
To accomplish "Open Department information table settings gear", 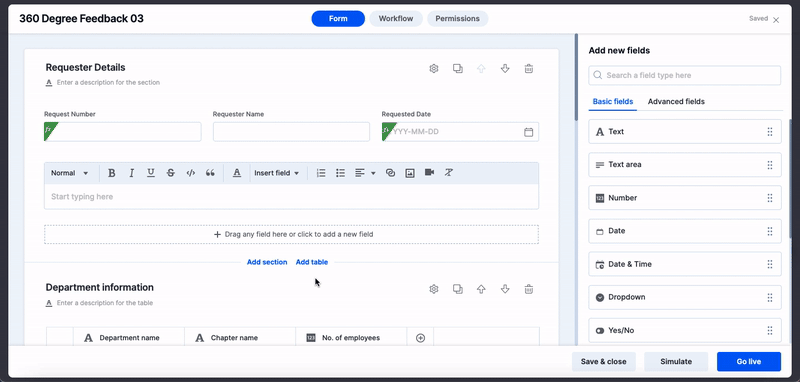I will pyautogui.click(x=434, y=289).
